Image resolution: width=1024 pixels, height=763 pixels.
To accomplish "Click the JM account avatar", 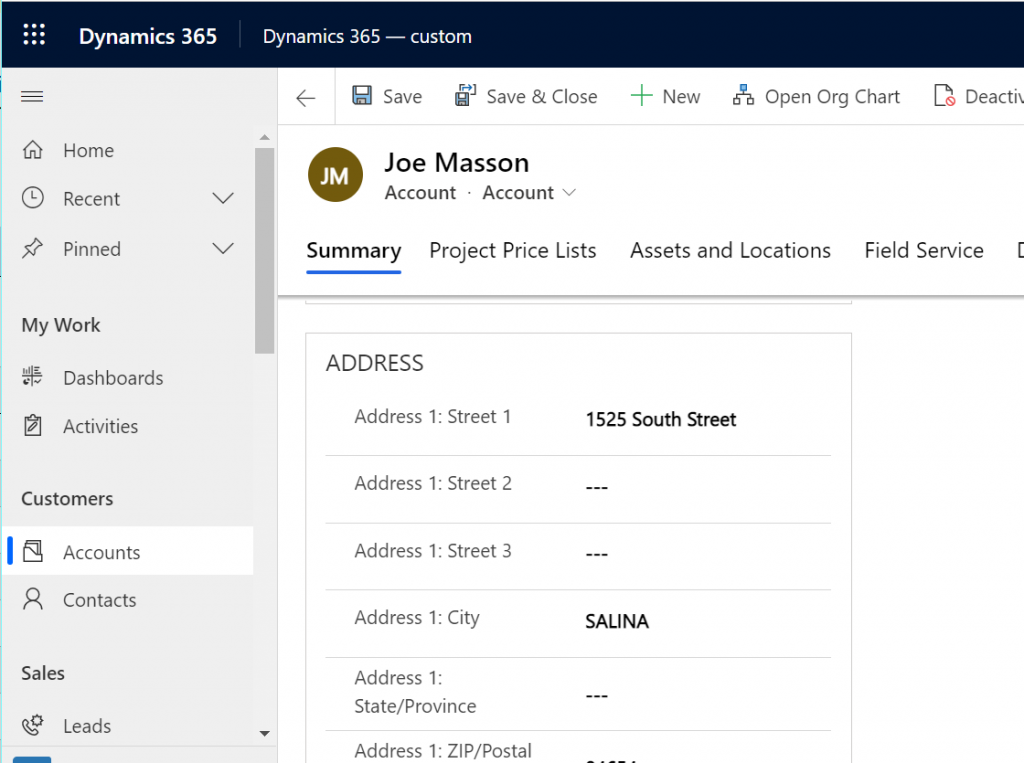I will point(335,174).
